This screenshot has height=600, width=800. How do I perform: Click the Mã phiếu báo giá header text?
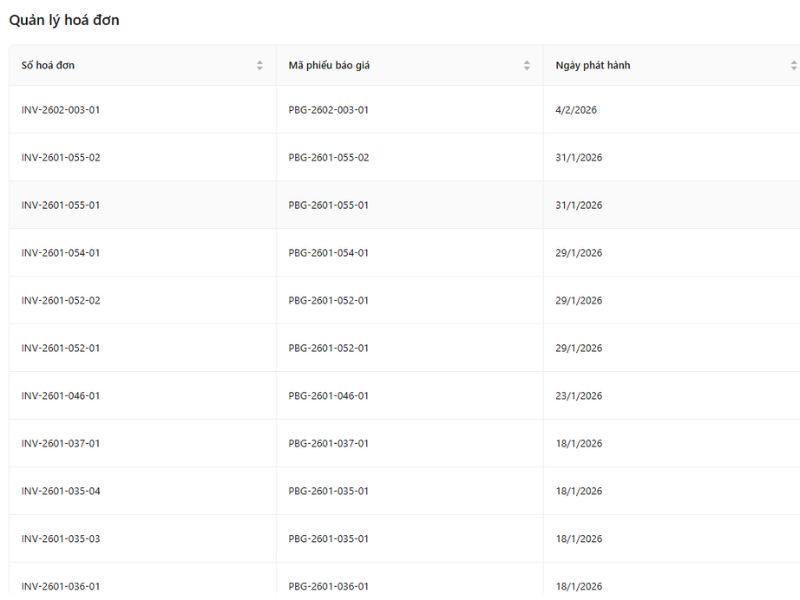(330, 66)
